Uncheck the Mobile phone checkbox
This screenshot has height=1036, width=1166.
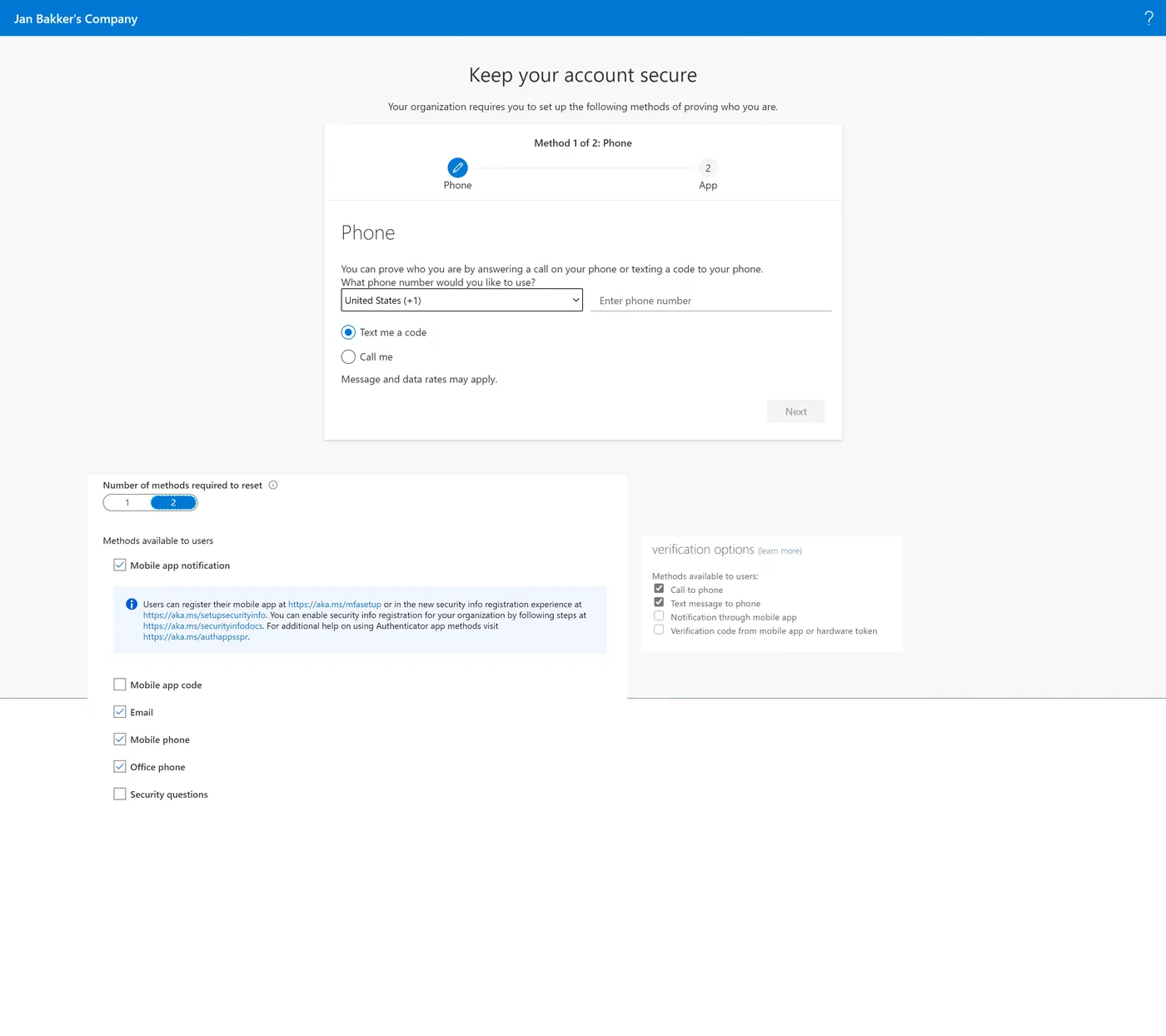[x=120, y=740]
